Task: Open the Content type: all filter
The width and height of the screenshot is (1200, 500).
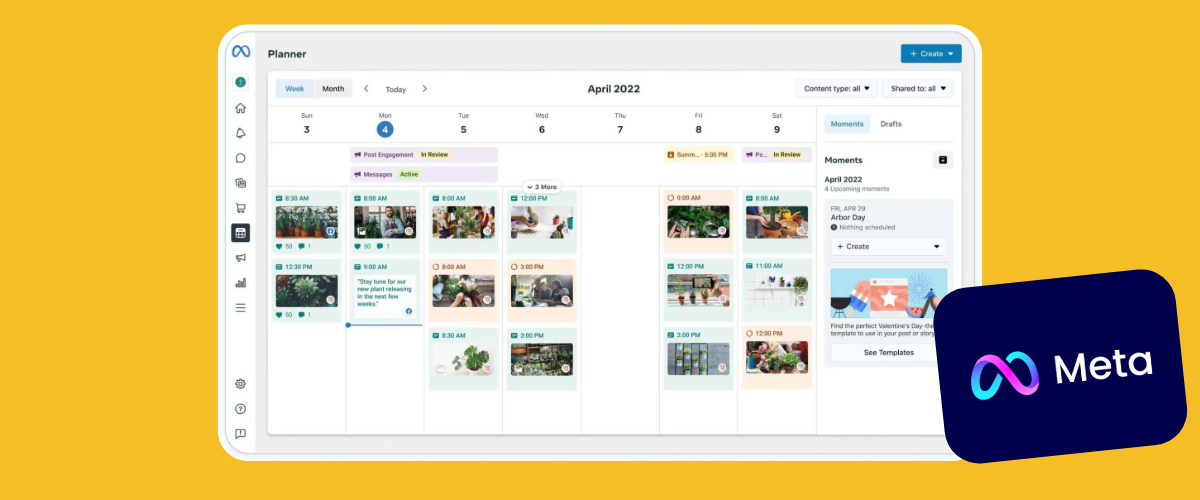Action: click(x=837, y=88)
